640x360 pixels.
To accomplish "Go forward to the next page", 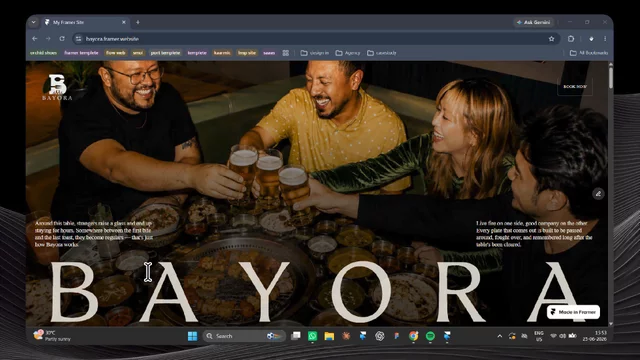I will [x=48, y=39].
